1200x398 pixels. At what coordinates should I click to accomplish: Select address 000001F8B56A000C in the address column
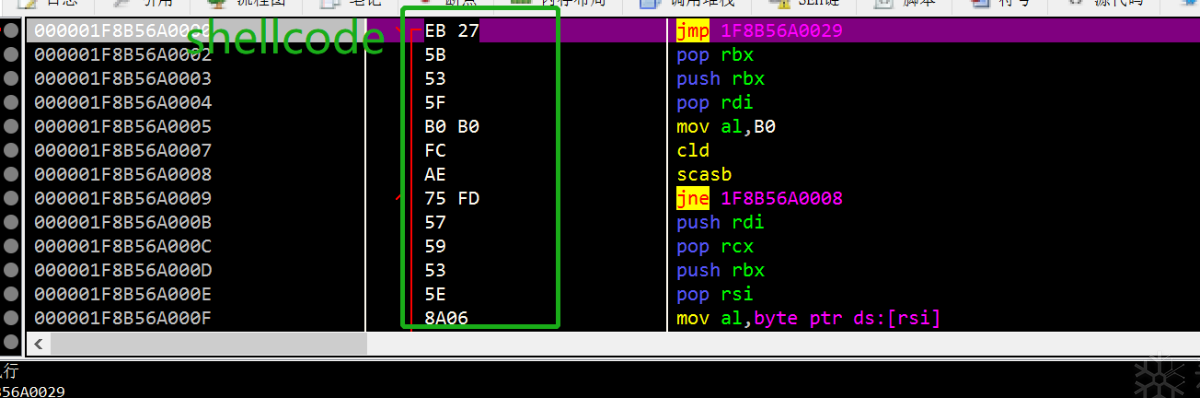(123, 247)
